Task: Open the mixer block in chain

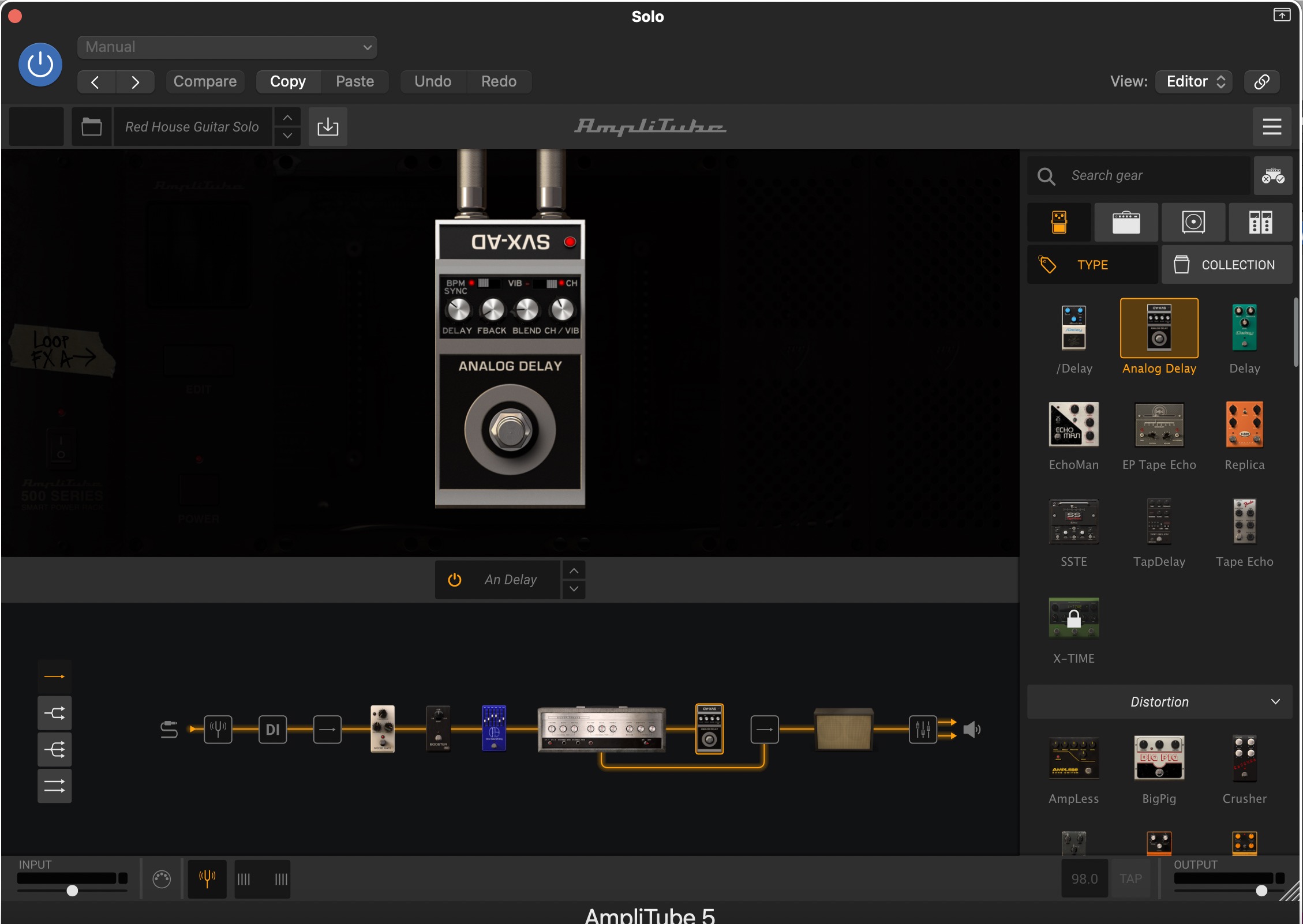Action: (923, 730)
